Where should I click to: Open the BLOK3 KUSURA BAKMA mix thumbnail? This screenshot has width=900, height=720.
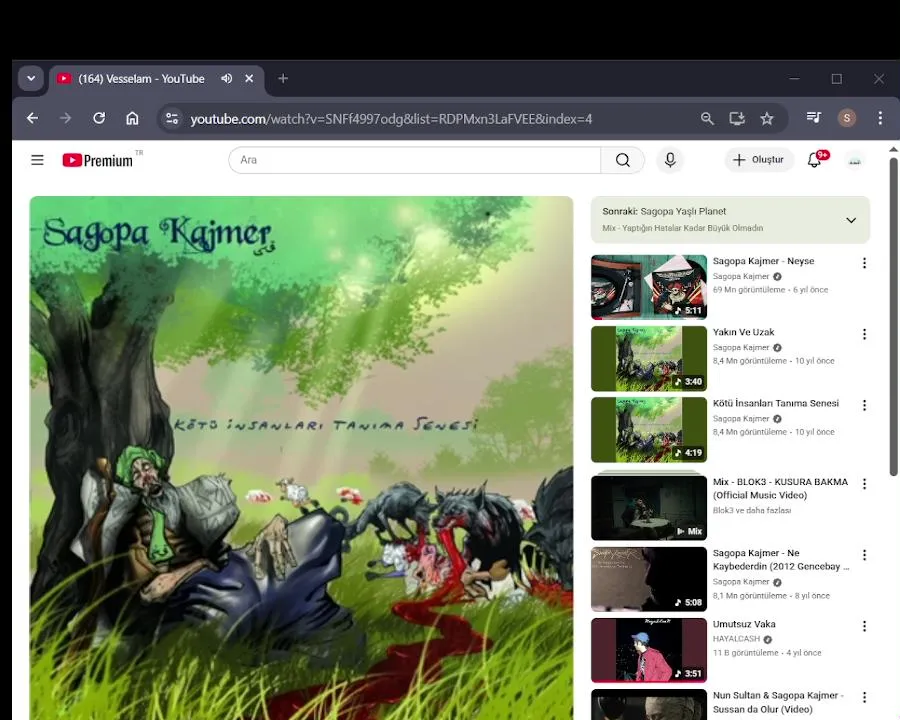point(649,506)
